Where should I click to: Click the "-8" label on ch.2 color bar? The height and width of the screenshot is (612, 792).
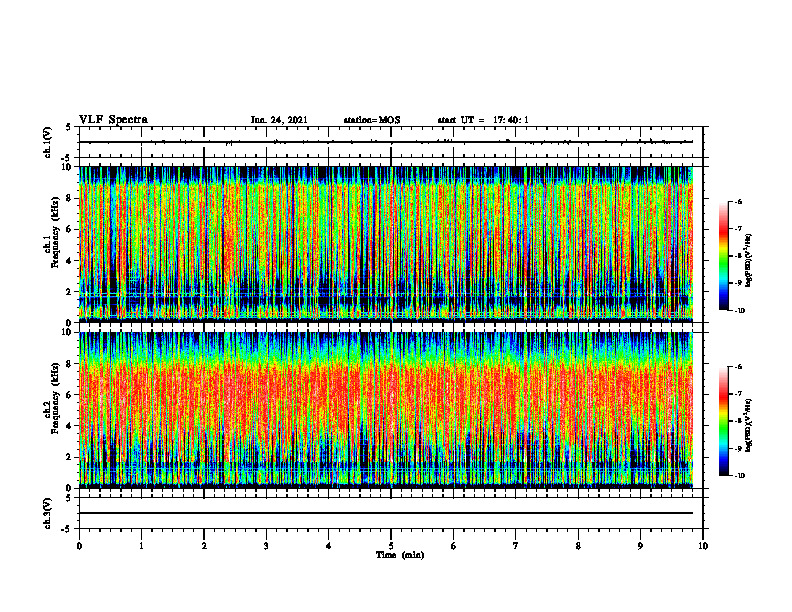[x=738, y=421]
